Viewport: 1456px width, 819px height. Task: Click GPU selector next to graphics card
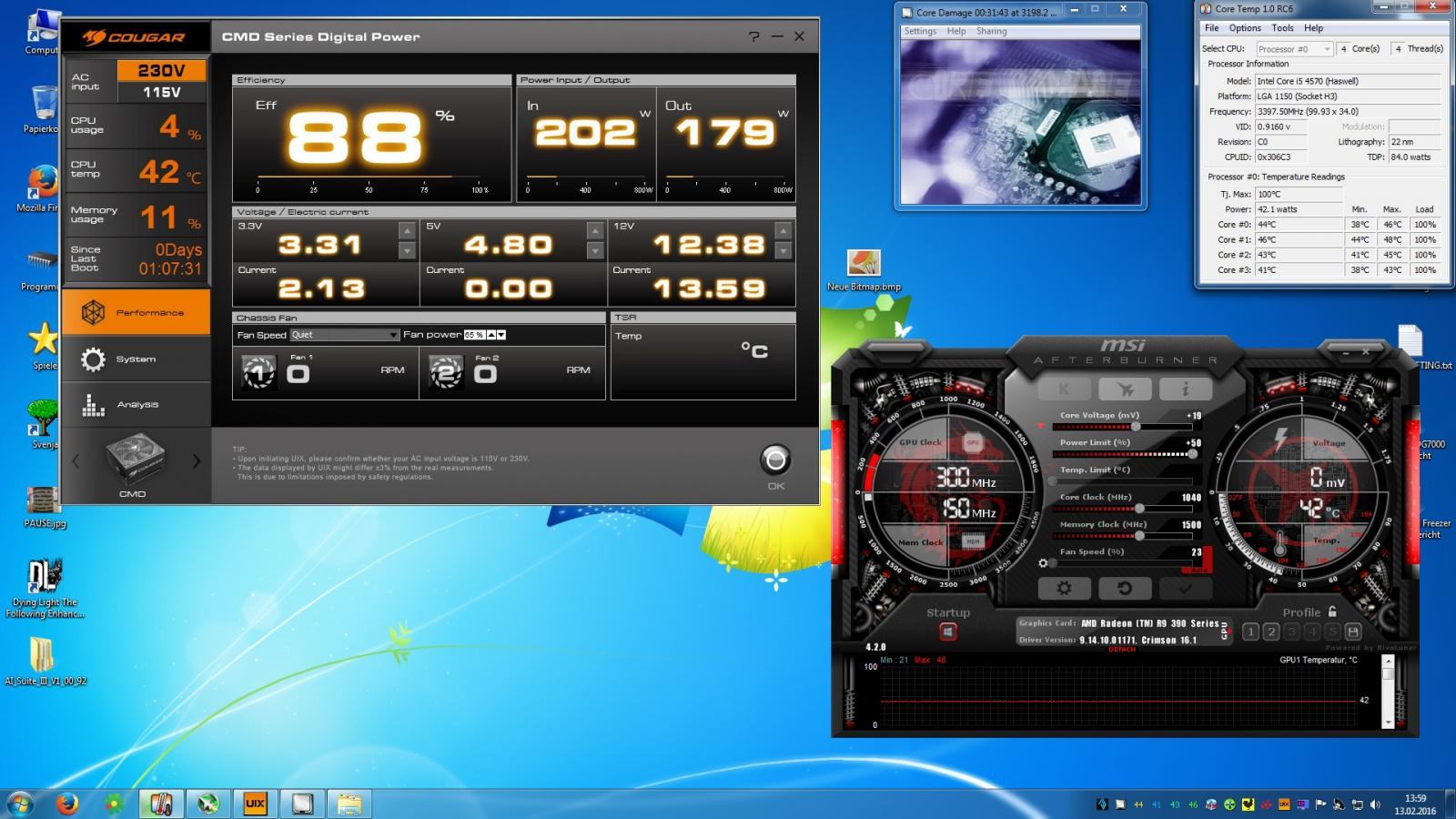click(x=1225, y=631)
